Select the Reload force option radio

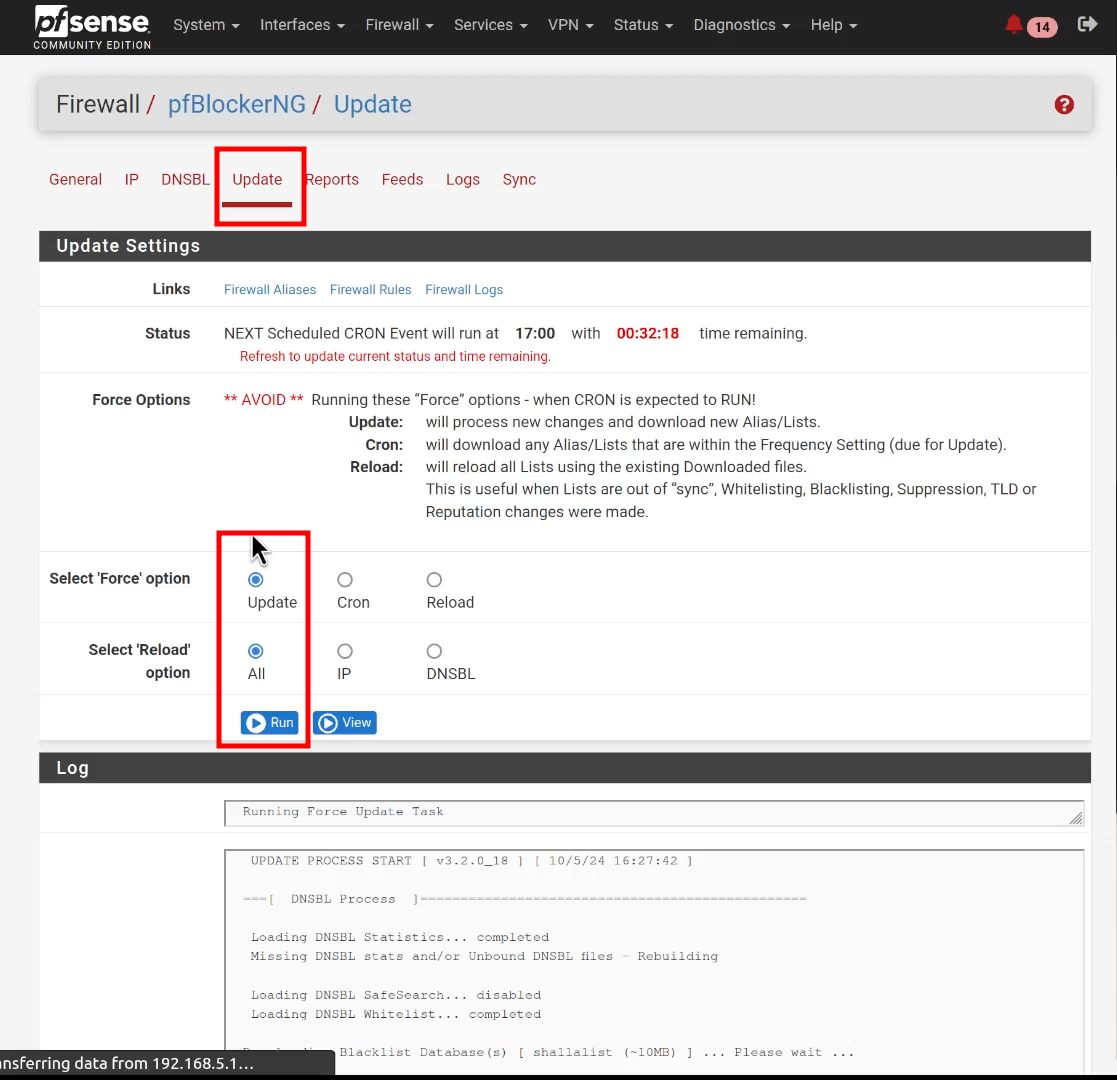pos(434,580)
